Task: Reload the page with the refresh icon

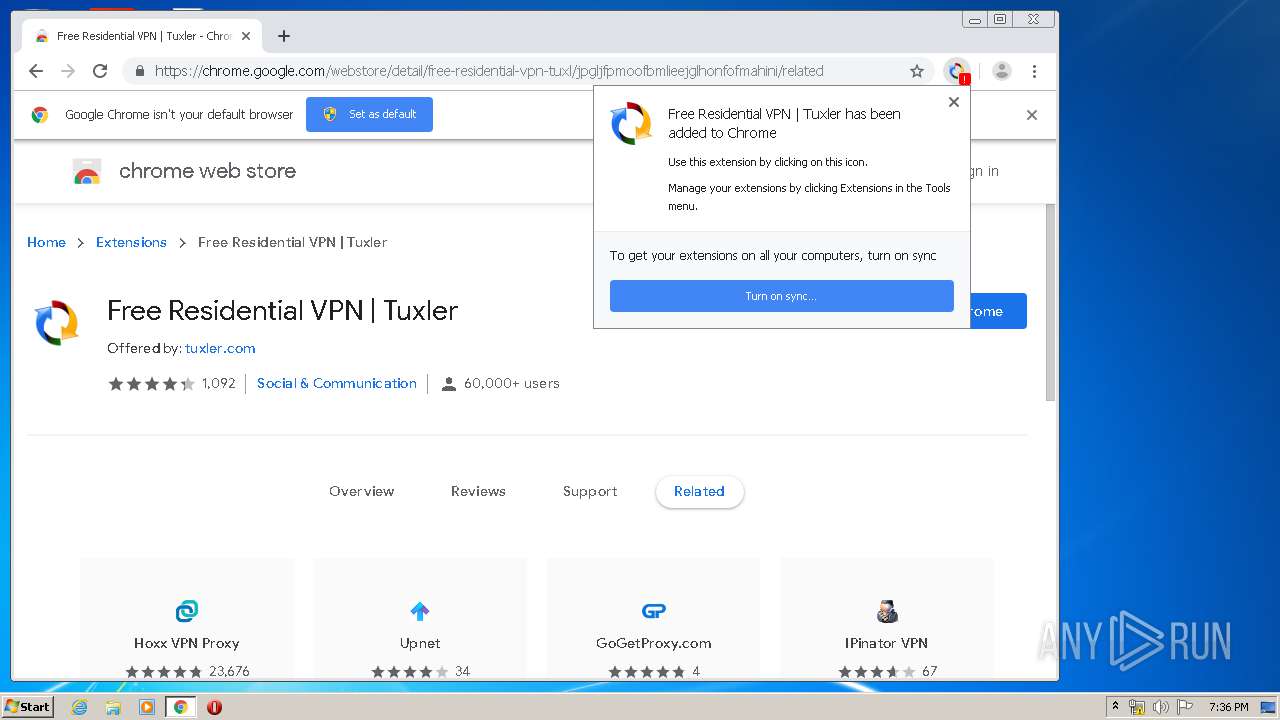Action: 100,71
